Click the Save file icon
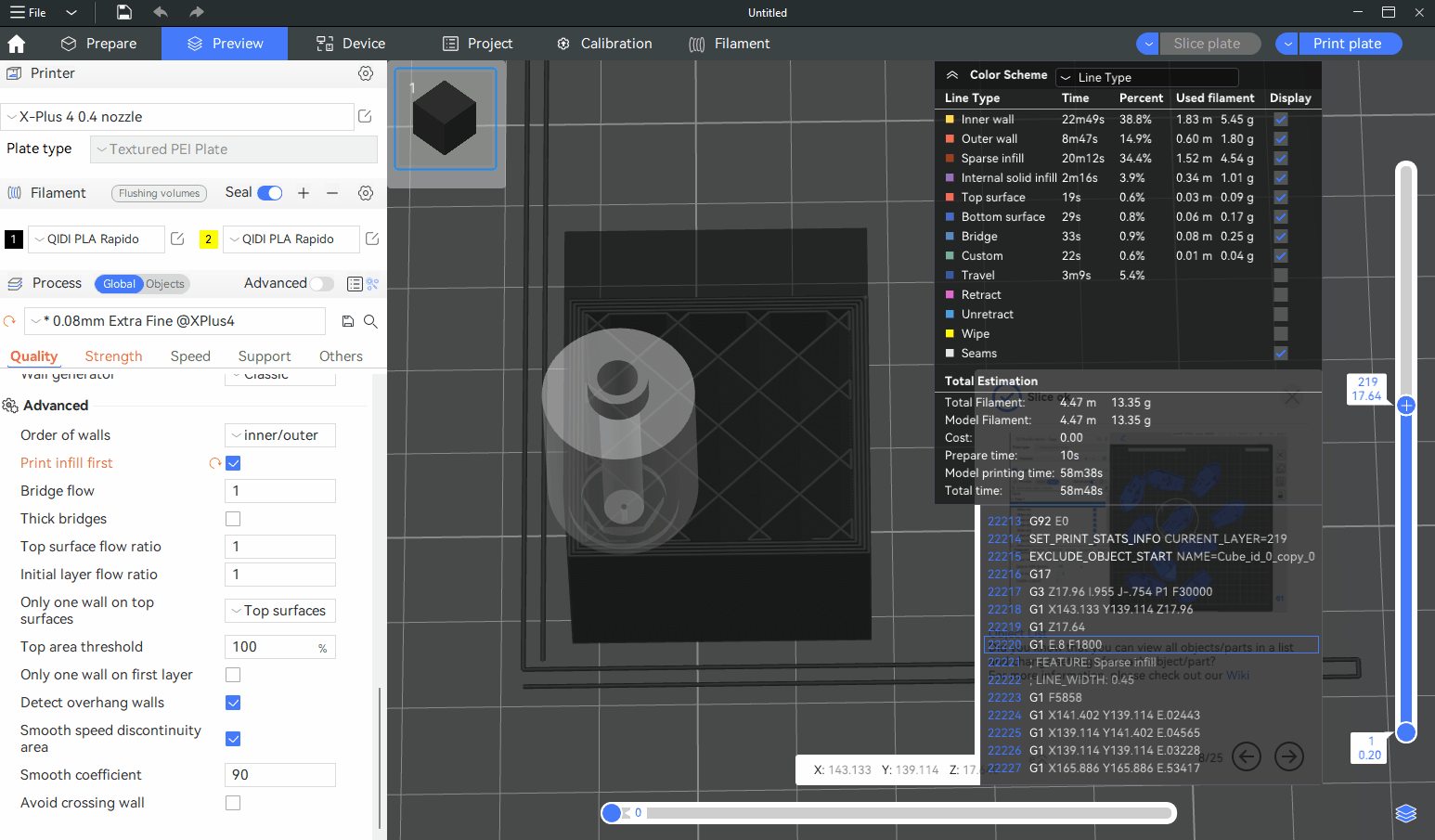 point(124,12)
